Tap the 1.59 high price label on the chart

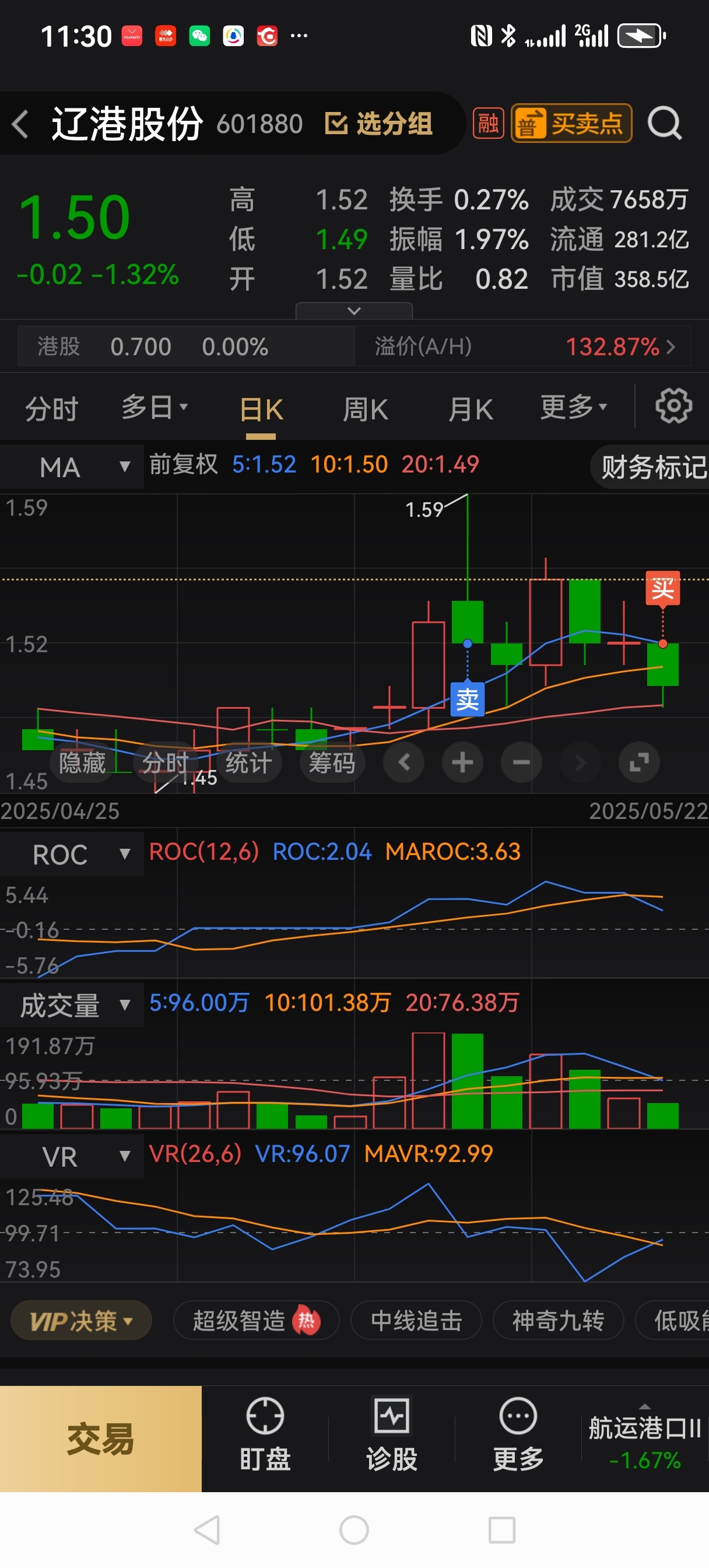(424, 509)
